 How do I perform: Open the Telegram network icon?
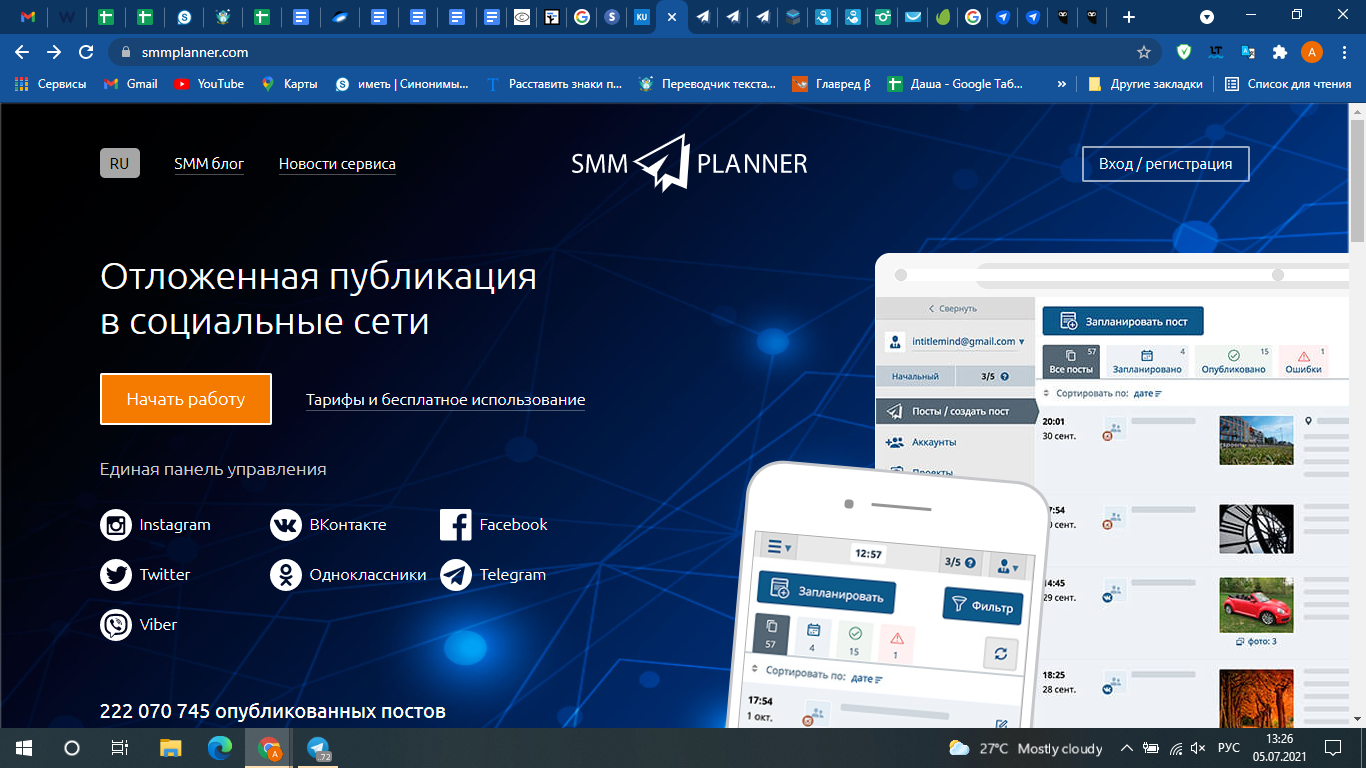click(x=456, y=575)
